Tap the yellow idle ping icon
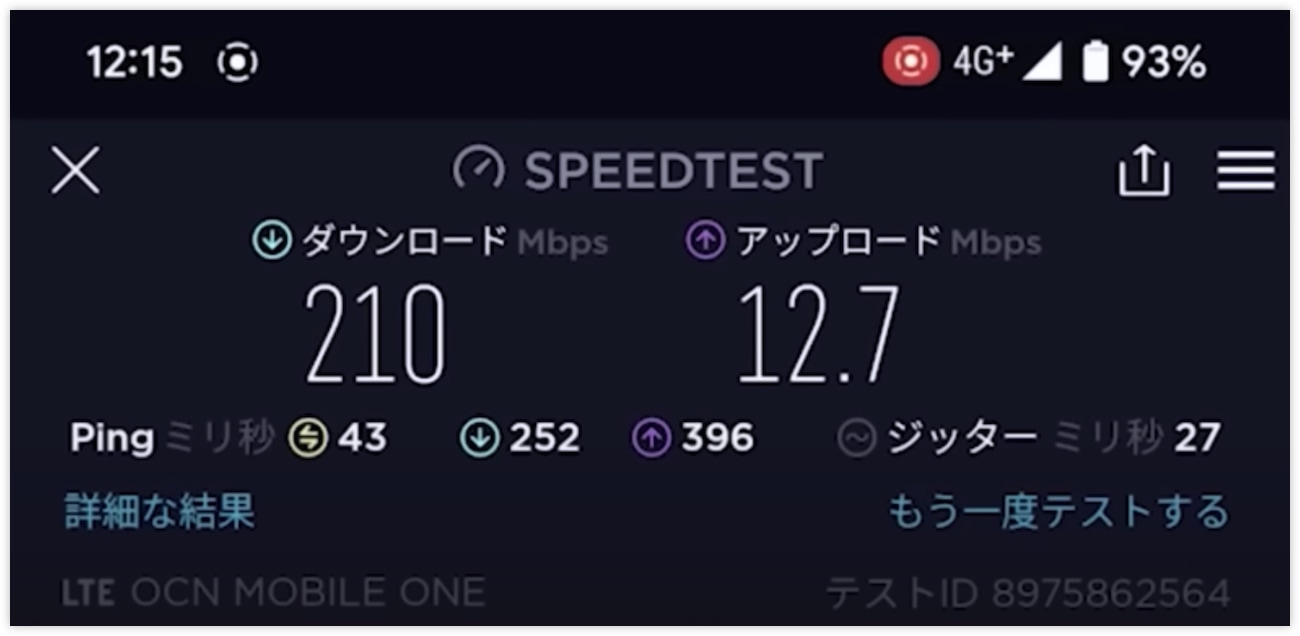Screen dimensions: 1300x636 point(308,438)
